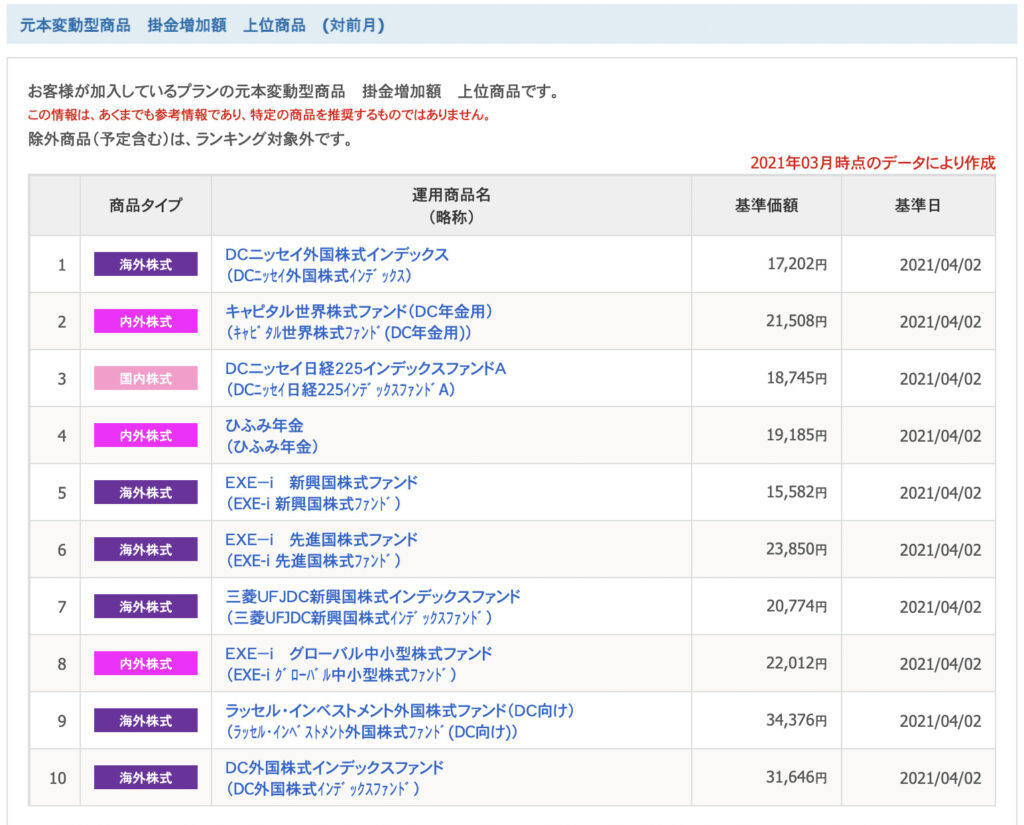Open EXE-i 新興国株式ファンド link
This screenshot has height=825, width=1024.
coord(321,482)
